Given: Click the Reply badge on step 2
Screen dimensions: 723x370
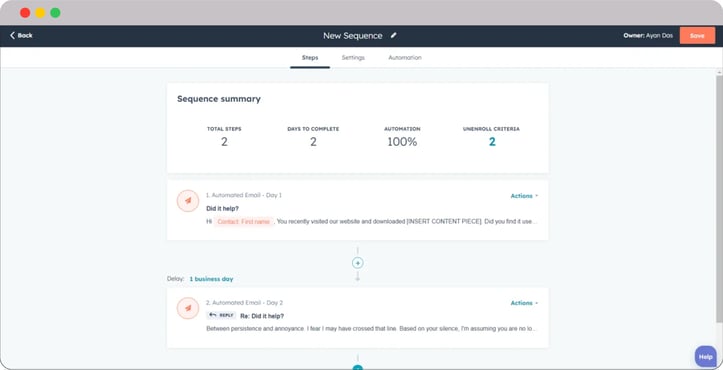Looking at the screenshot, I should click(x=221, y=315).
